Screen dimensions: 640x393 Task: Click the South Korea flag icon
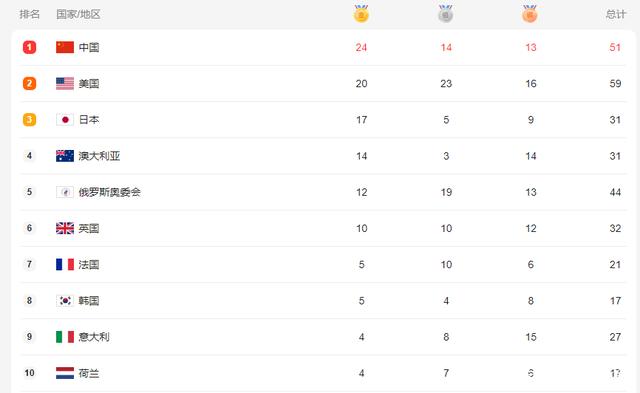coord(65,301)
